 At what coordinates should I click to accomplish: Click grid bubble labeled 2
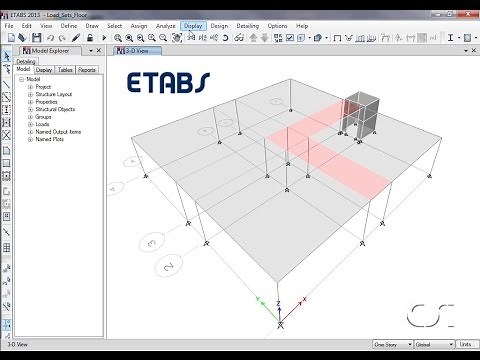pyautogui.click(x=169, y=266)
